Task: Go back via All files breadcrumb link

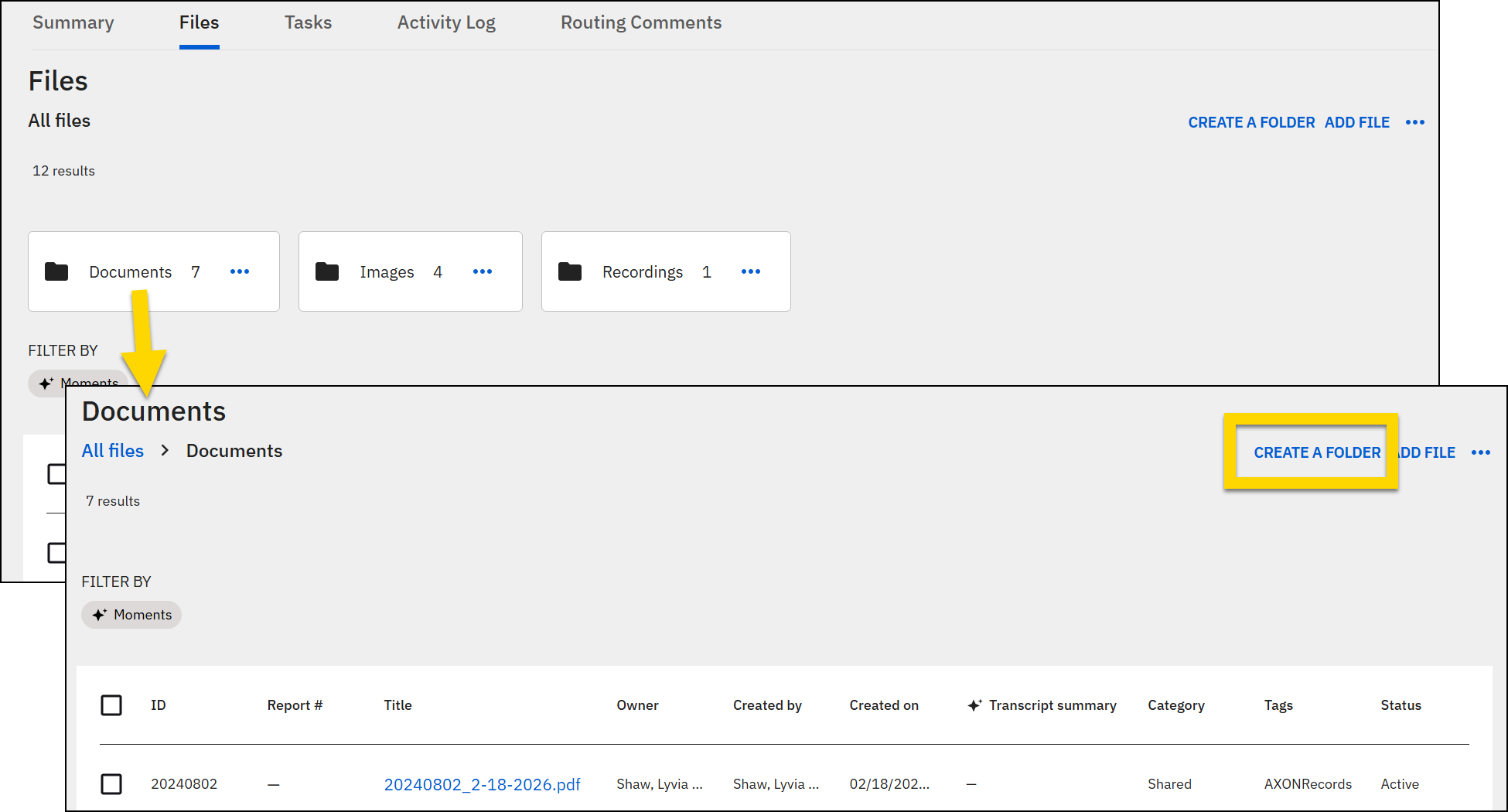Action: point(113,451)
